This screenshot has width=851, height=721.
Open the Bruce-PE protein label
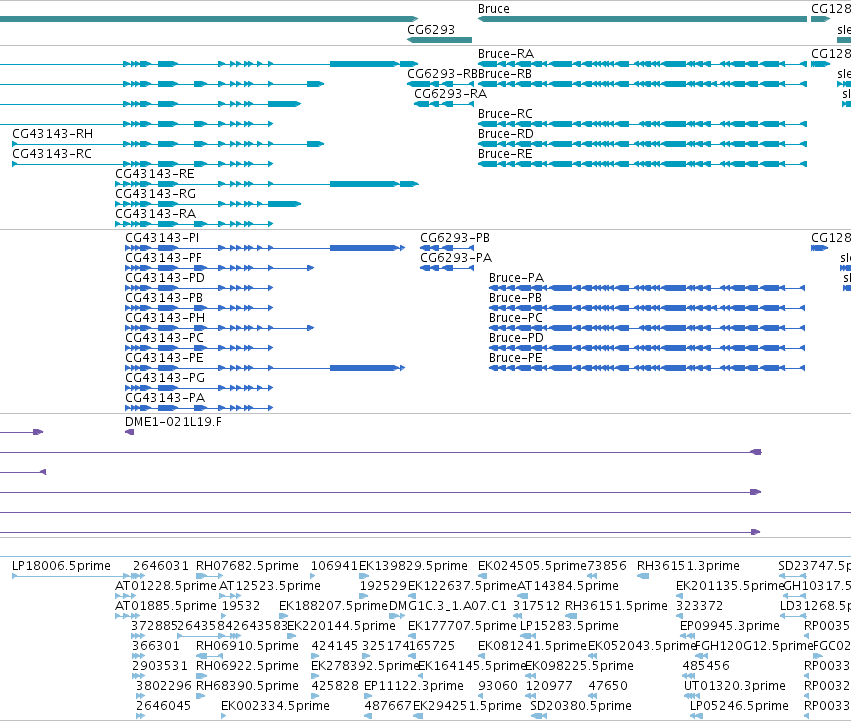(x=516, y=358)
